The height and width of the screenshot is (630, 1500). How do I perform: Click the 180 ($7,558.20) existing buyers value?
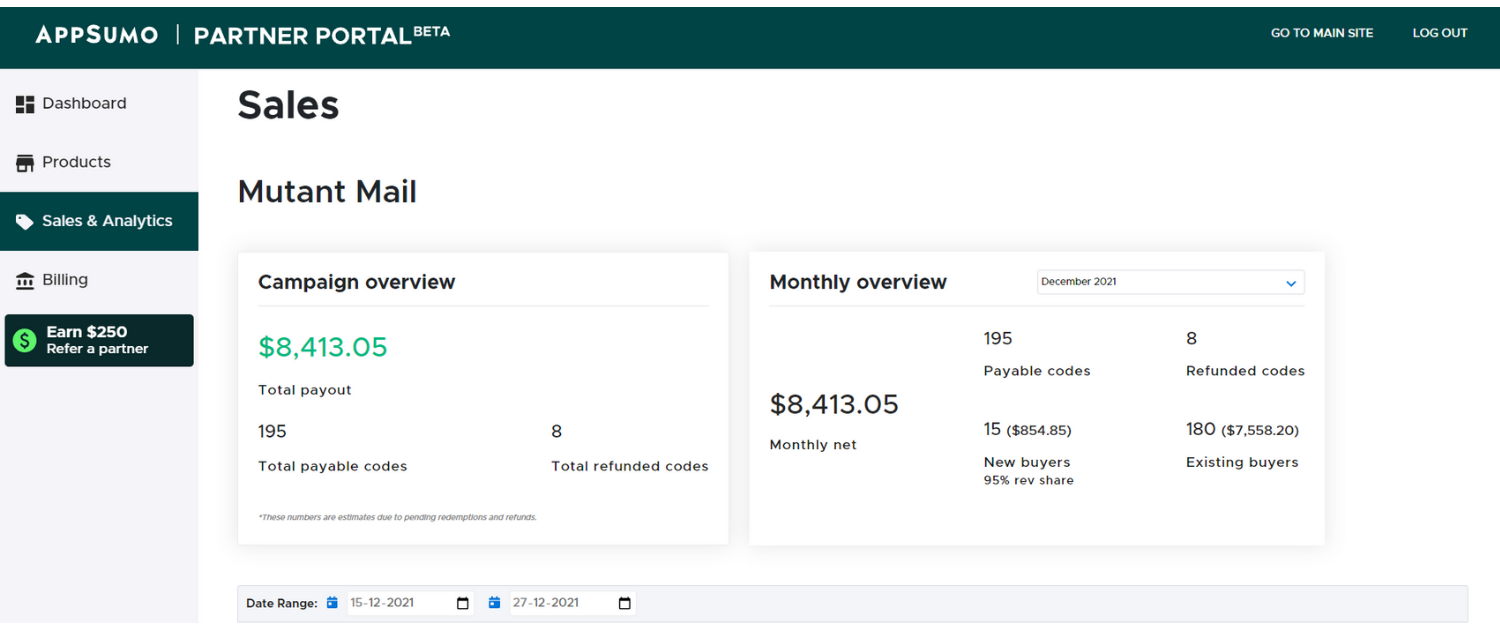[x=1242, y=430]
